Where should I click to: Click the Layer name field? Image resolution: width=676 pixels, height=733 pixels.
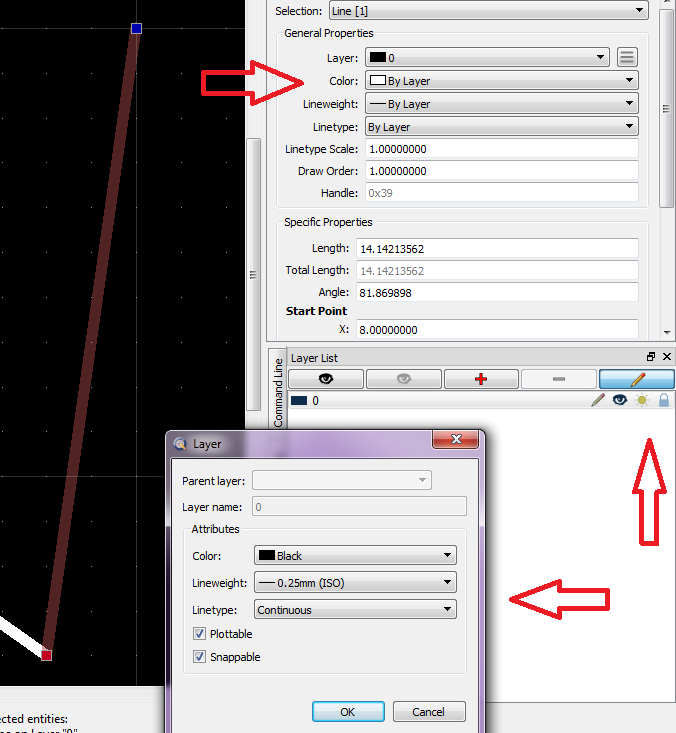(x=359, y=506)
